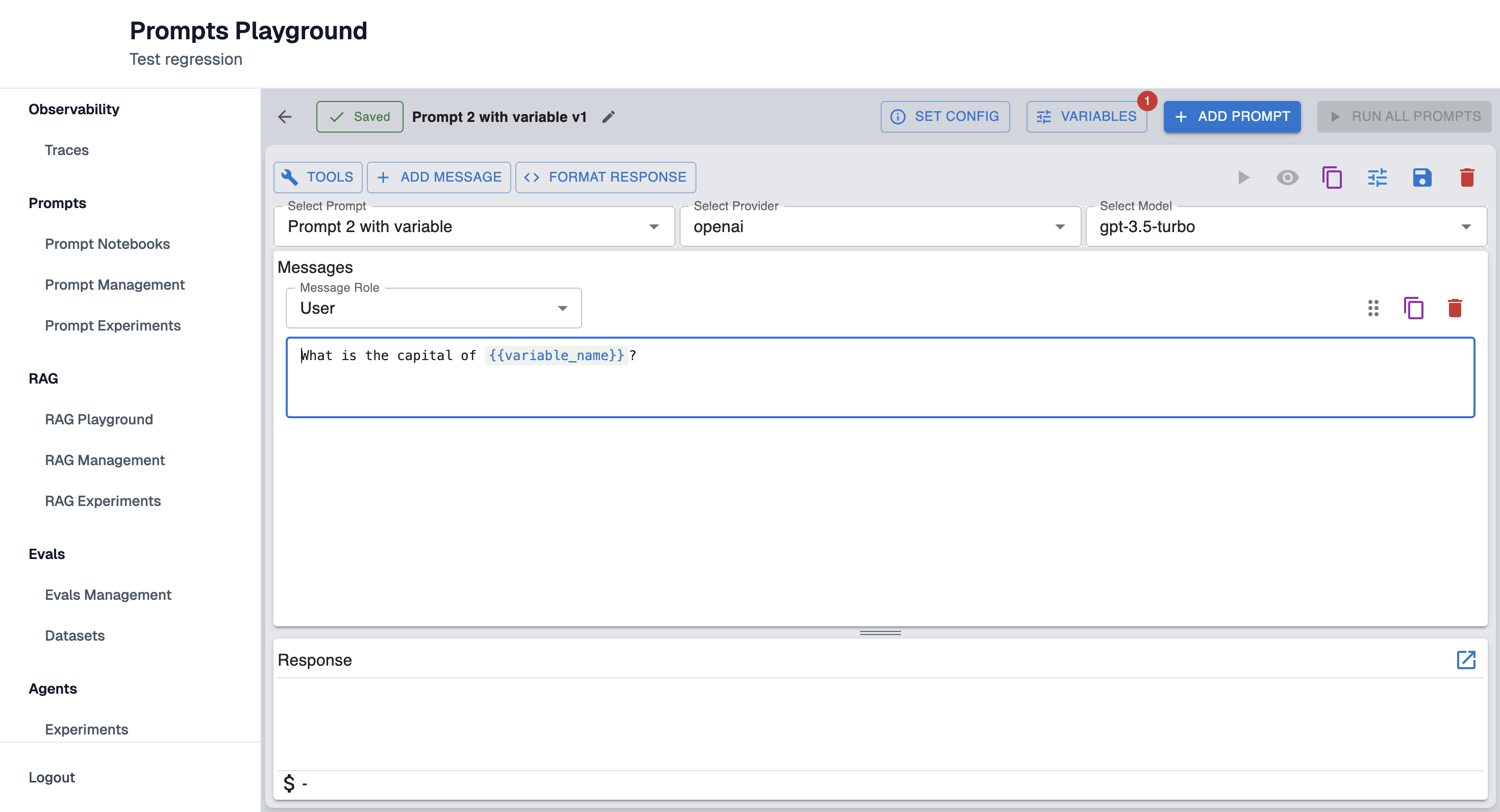Screen dimensions: 1500x812
Task: Duplicate prompt using toolbar copy icon
Action: 1332,177
